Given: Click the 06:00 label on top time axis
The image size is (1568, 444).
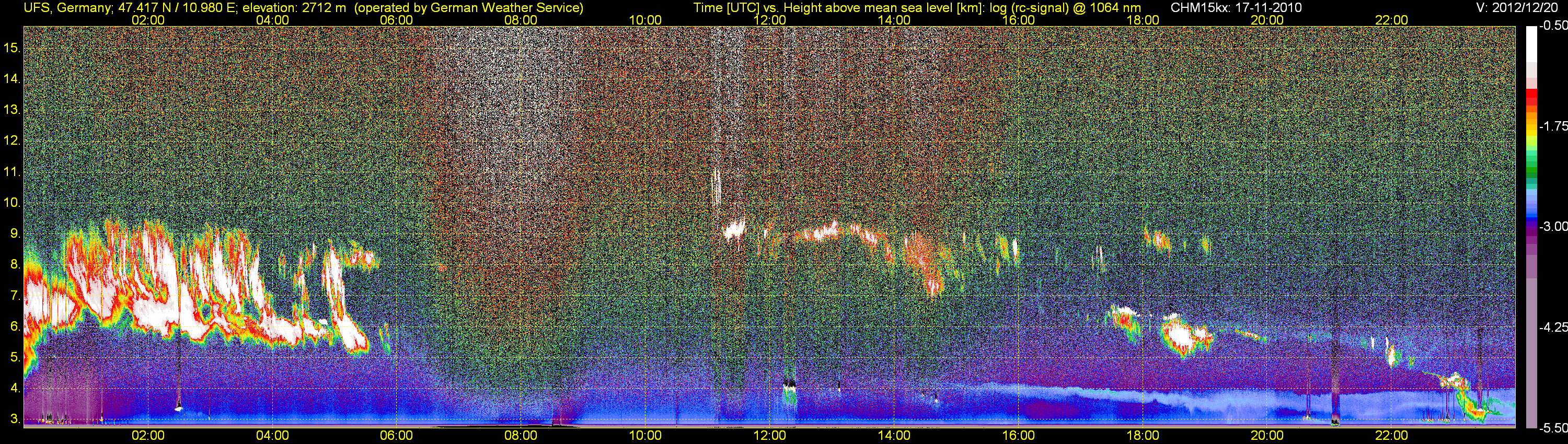Looking at the screenshot, I should 396,20.
